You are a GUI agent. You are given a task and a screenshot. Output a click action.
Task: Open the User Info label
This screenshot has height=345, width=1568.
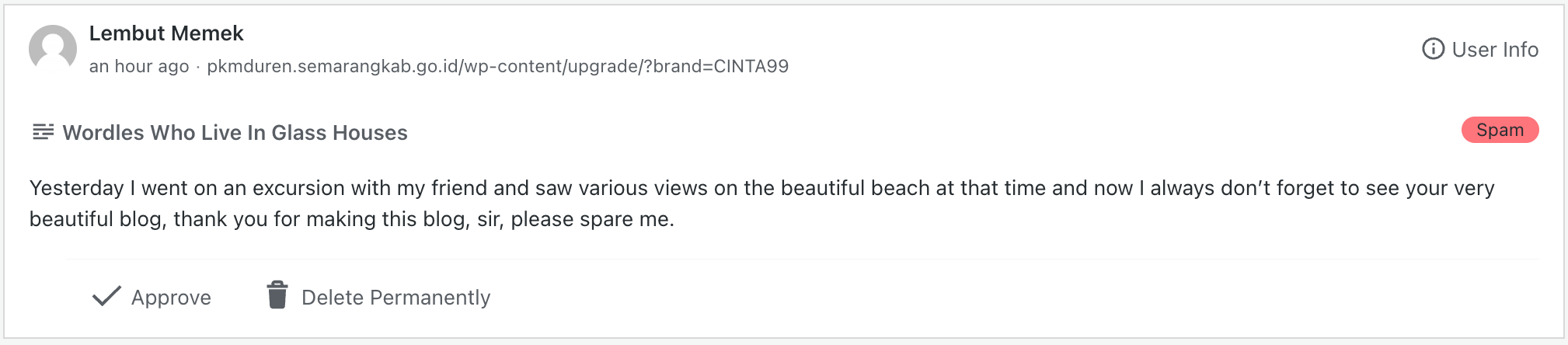click(1494, 50)
